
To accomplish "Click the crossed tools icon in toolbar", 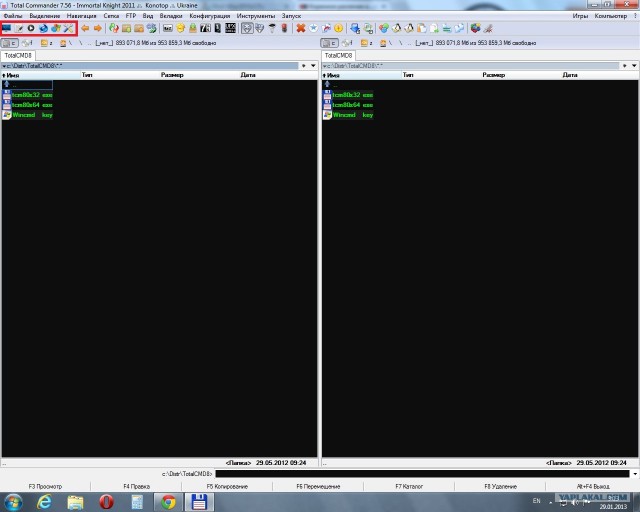I will tap(69, 28).
